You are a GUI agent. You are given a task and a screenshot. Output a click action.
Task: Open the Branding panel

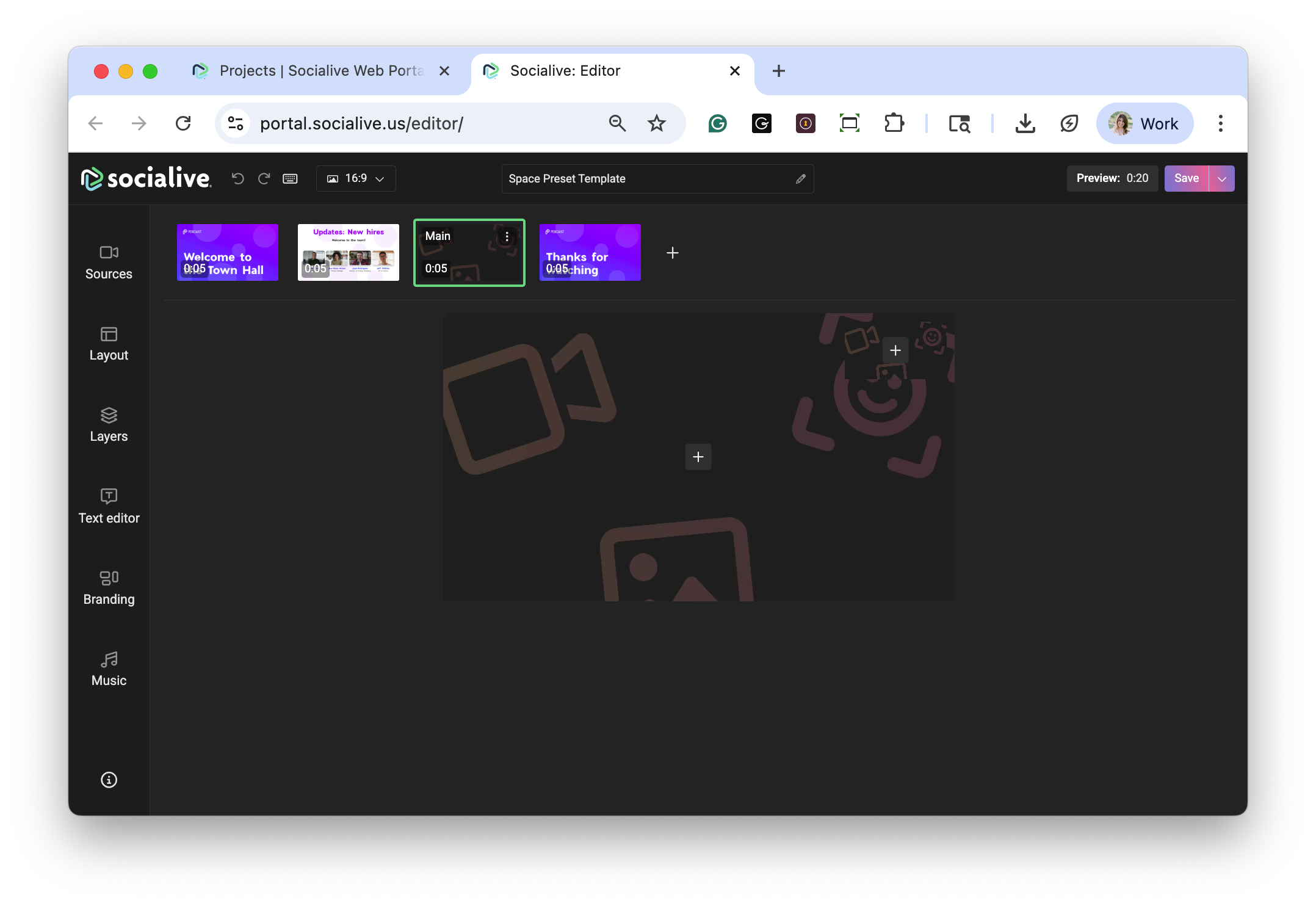coord(109,587)
